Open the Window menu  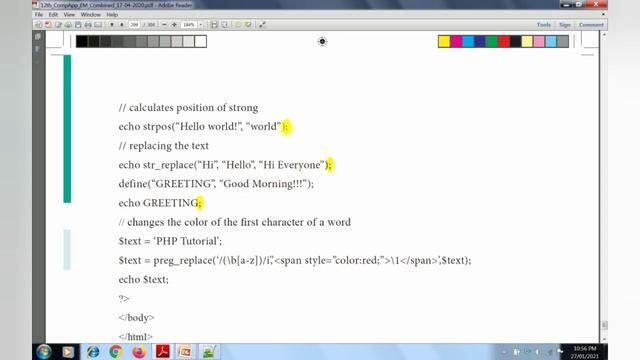(91, 15)
